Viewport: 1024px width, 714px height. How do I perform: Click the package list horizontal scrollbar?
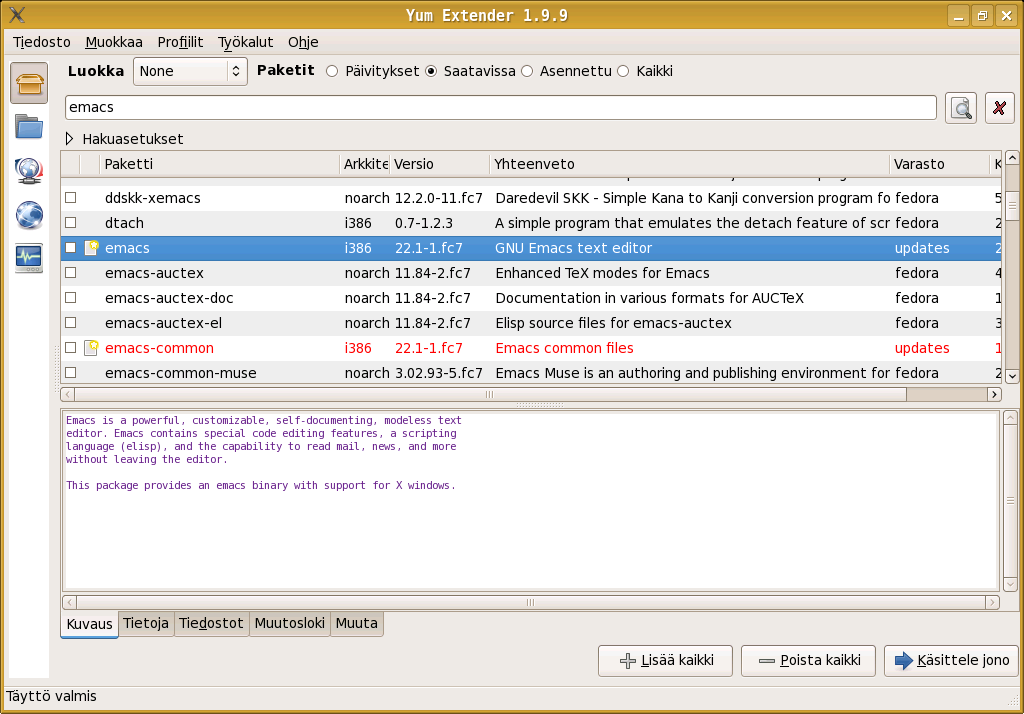click(x=488, y=395)
